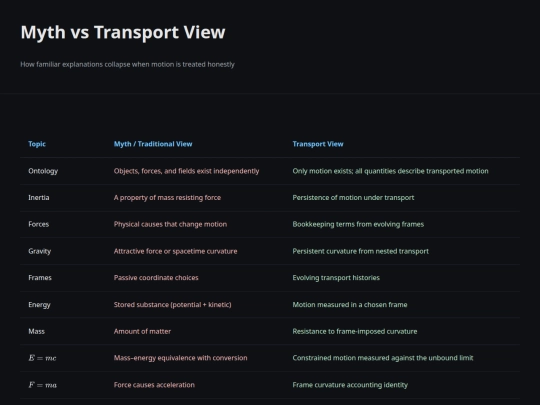Click 'Physical causes that change motion'
540x405 pixels.
tap(170, 224)
